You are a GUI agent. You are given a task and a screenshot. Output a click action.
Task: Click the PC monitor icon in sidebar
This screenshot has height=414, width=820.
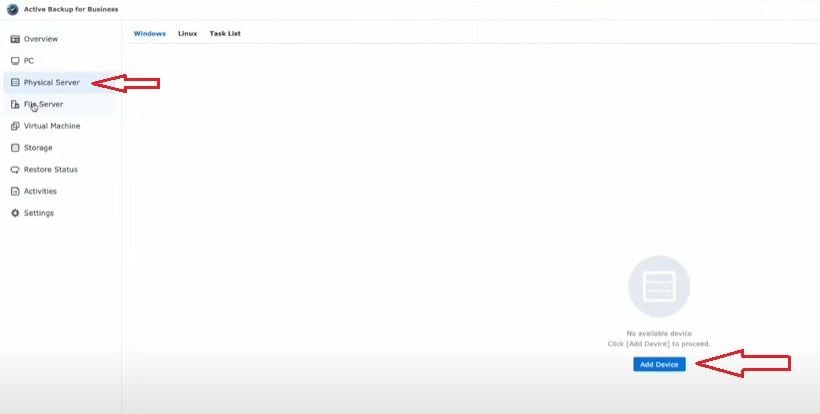15,61
